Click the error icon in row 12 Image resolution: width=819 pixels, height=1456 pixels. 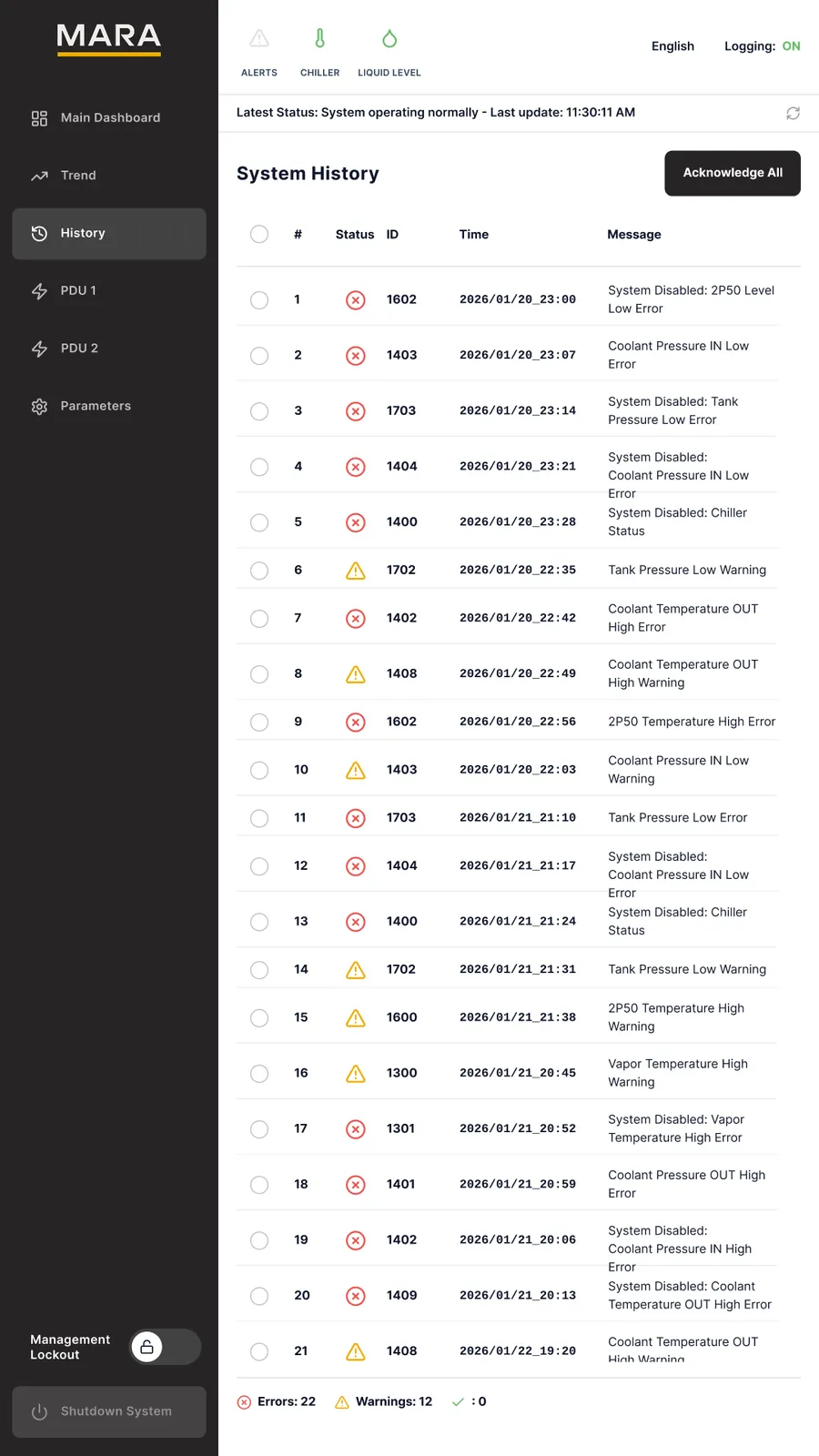(x=356, y=866)
